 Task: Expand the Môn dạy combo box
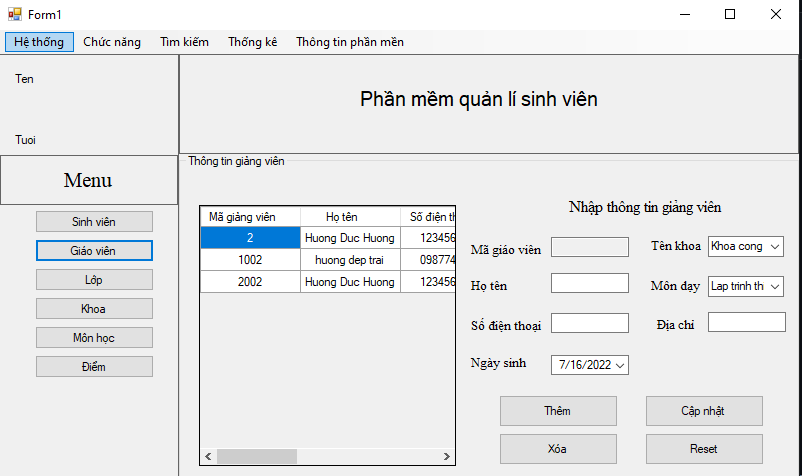[775, 286]
